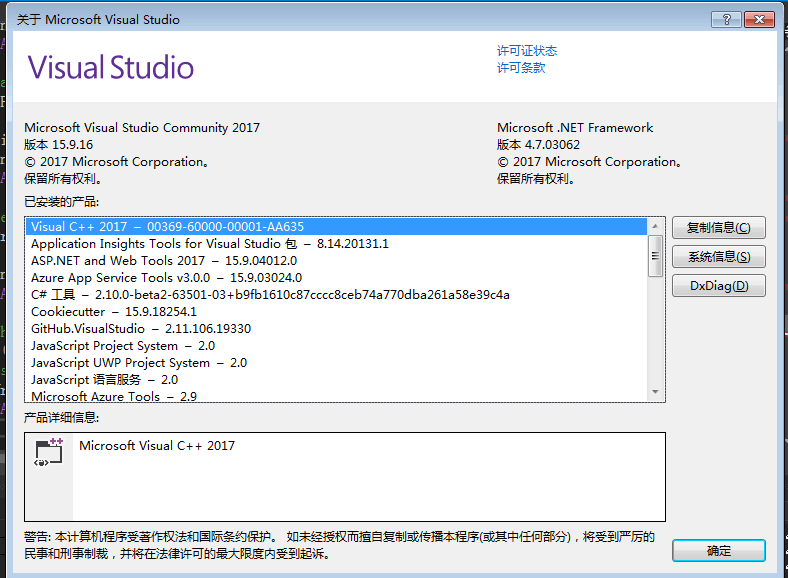The height and width of the screenshot is (578, 788).
Task: Select Azure App Service Tools v3.0.0 row
Action: pyautogui.click(x=336, y=278)
